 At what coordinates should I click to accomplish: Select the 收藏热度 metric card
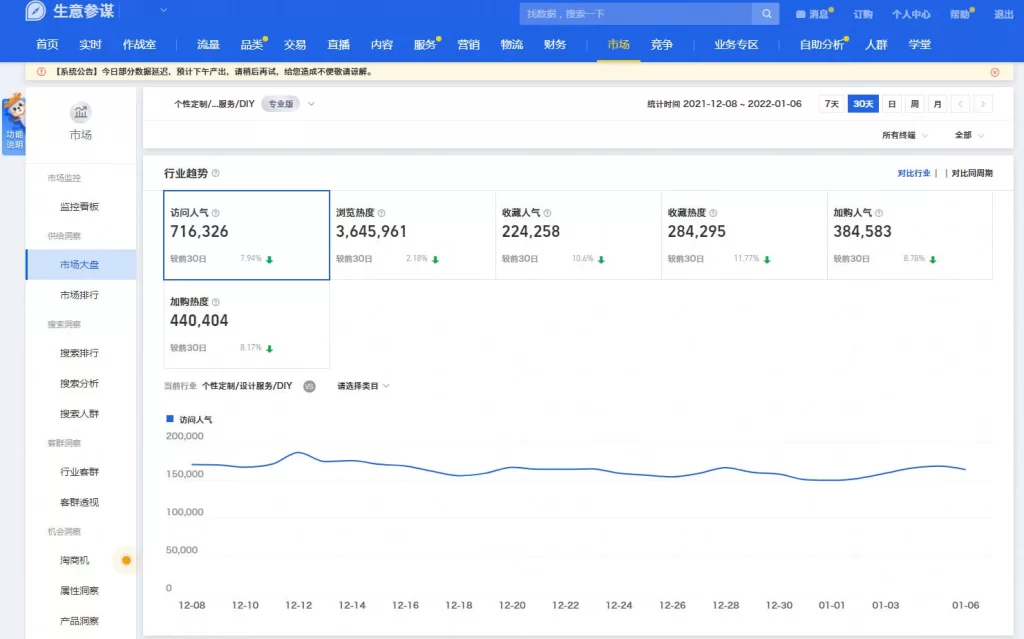pyautogui.click(x=744, y=235)
